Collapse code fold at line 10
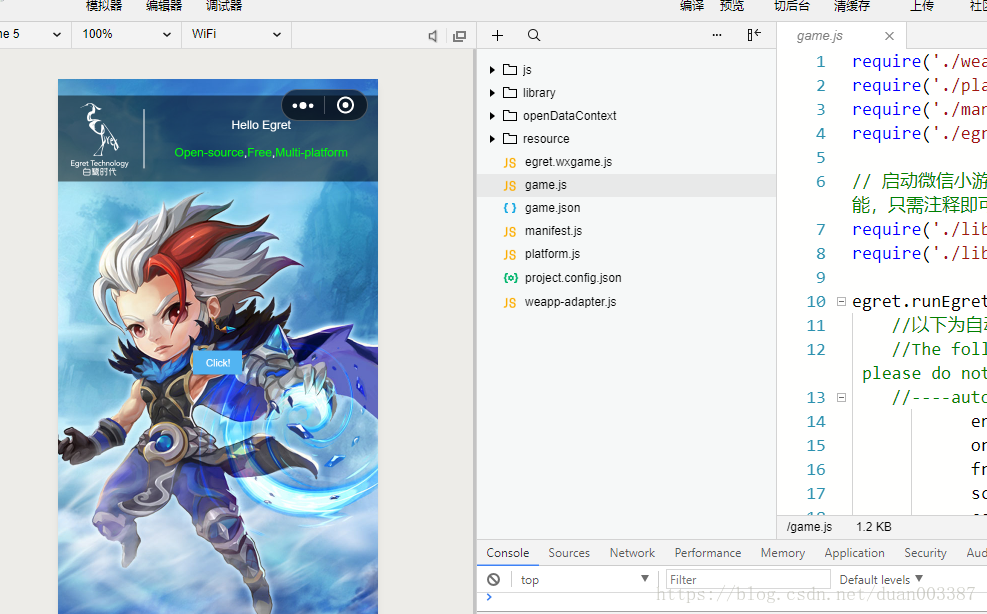The width and height of the screenshot is (987, 614). point(841,302)
